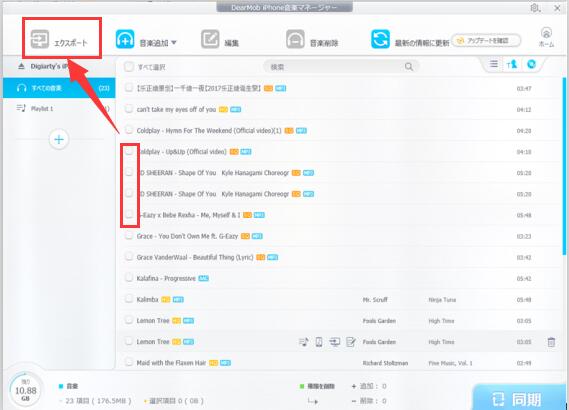Select the All Music headphone item in the sidebar
Viewport: 569px width, 410px height.
coord(59,88)
